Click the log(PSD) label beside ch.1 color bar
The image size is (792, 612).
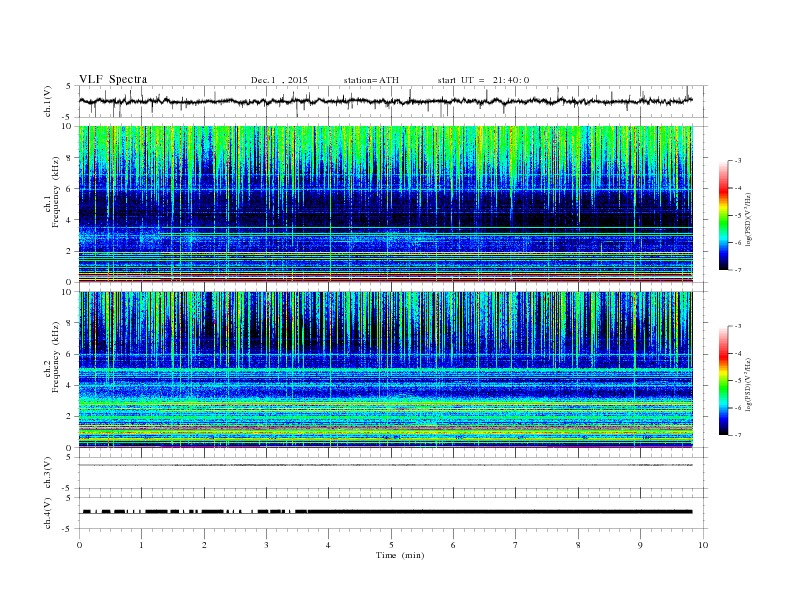(x=749, y=218)
